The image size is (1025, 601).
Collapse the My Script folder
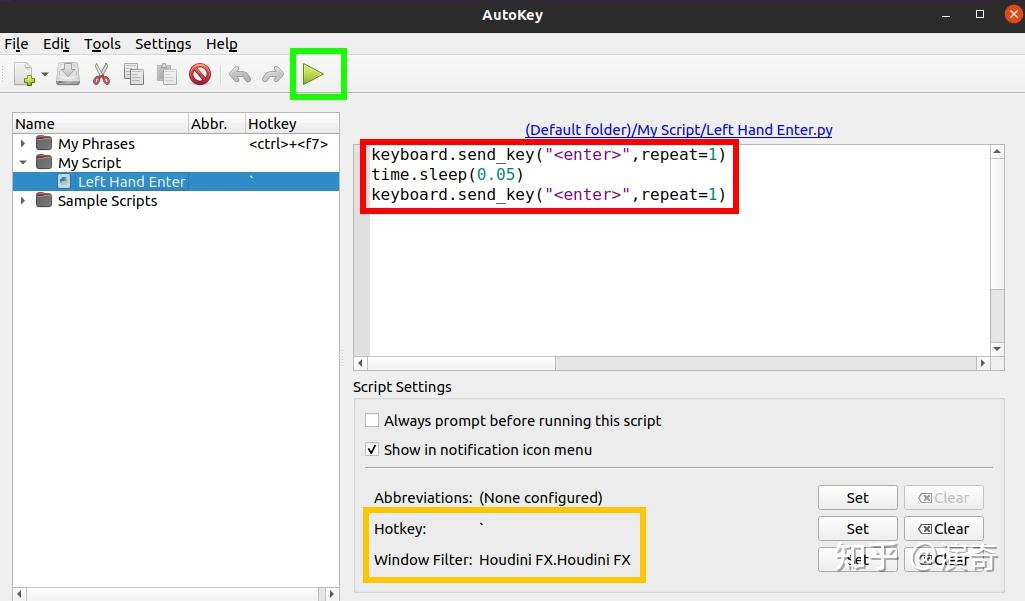pos(22,162)
